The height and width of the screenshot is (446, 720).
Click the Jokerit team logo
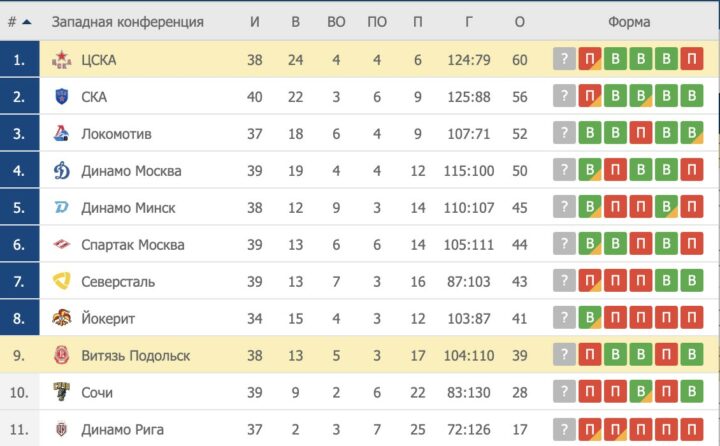61,319
